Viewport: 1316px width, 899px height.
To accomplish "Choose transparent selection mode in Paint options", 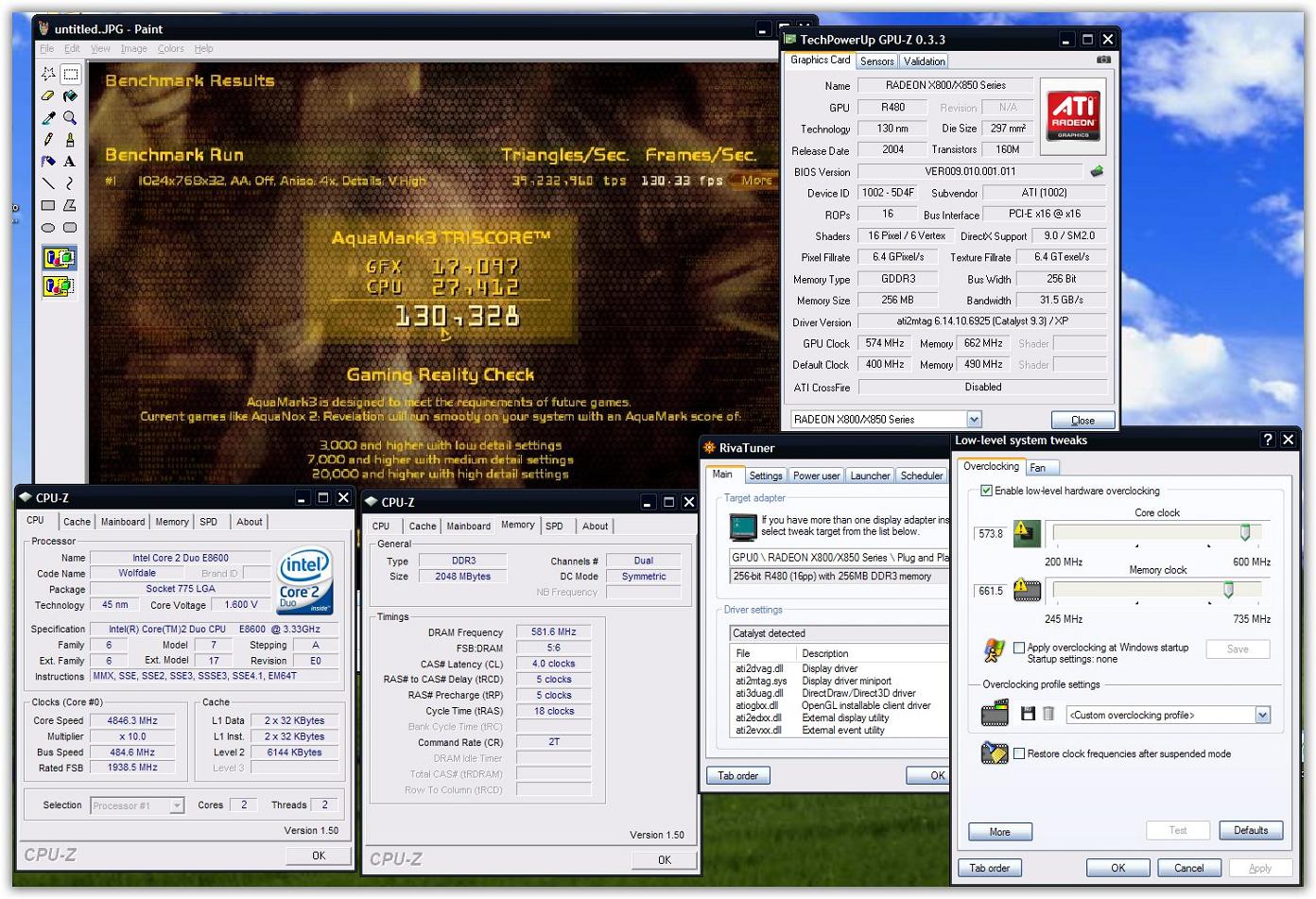I will pyautogui.click(x=59, y=285).
